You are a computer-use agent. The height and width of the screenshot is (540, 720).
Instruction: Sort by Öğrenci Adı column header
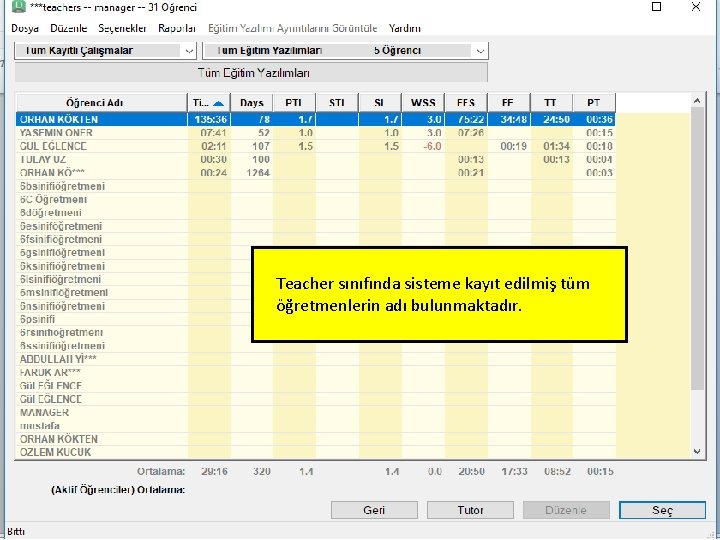pyautogui.click(x=101, y=103)
